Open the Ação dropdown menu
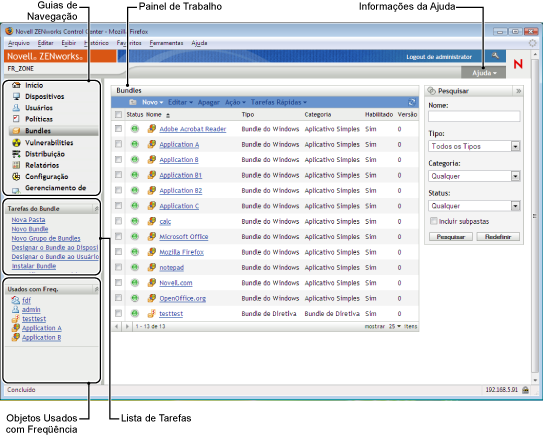This screenshot has height=436, width=543. [x=235, y=102]
